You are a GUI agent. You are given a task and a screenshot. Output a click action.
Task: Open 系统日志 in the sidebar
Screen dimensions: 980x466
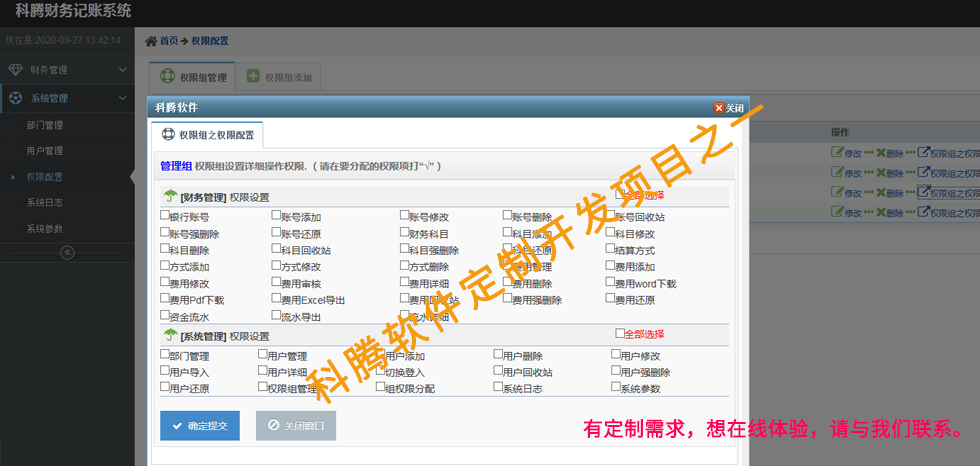tap(45, 203)
